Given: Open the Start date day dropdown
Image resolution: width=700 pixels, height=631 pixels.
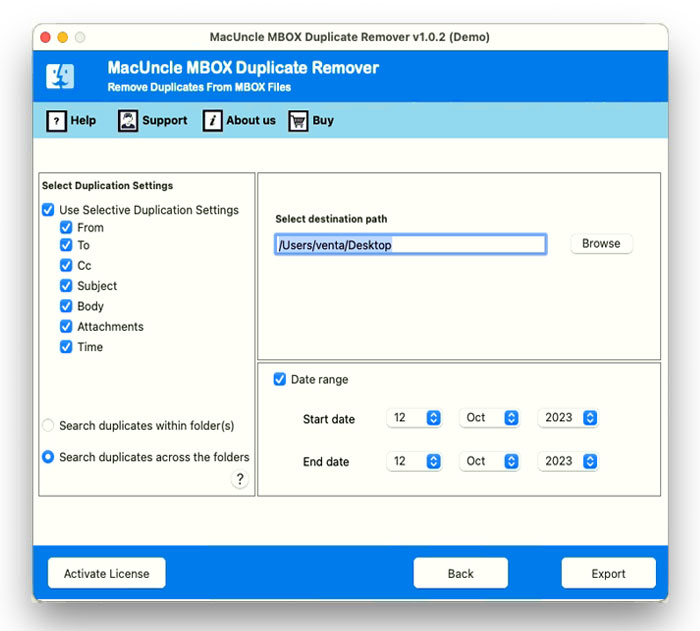Looking at the screenshot, I should click(x=414, y=418).
